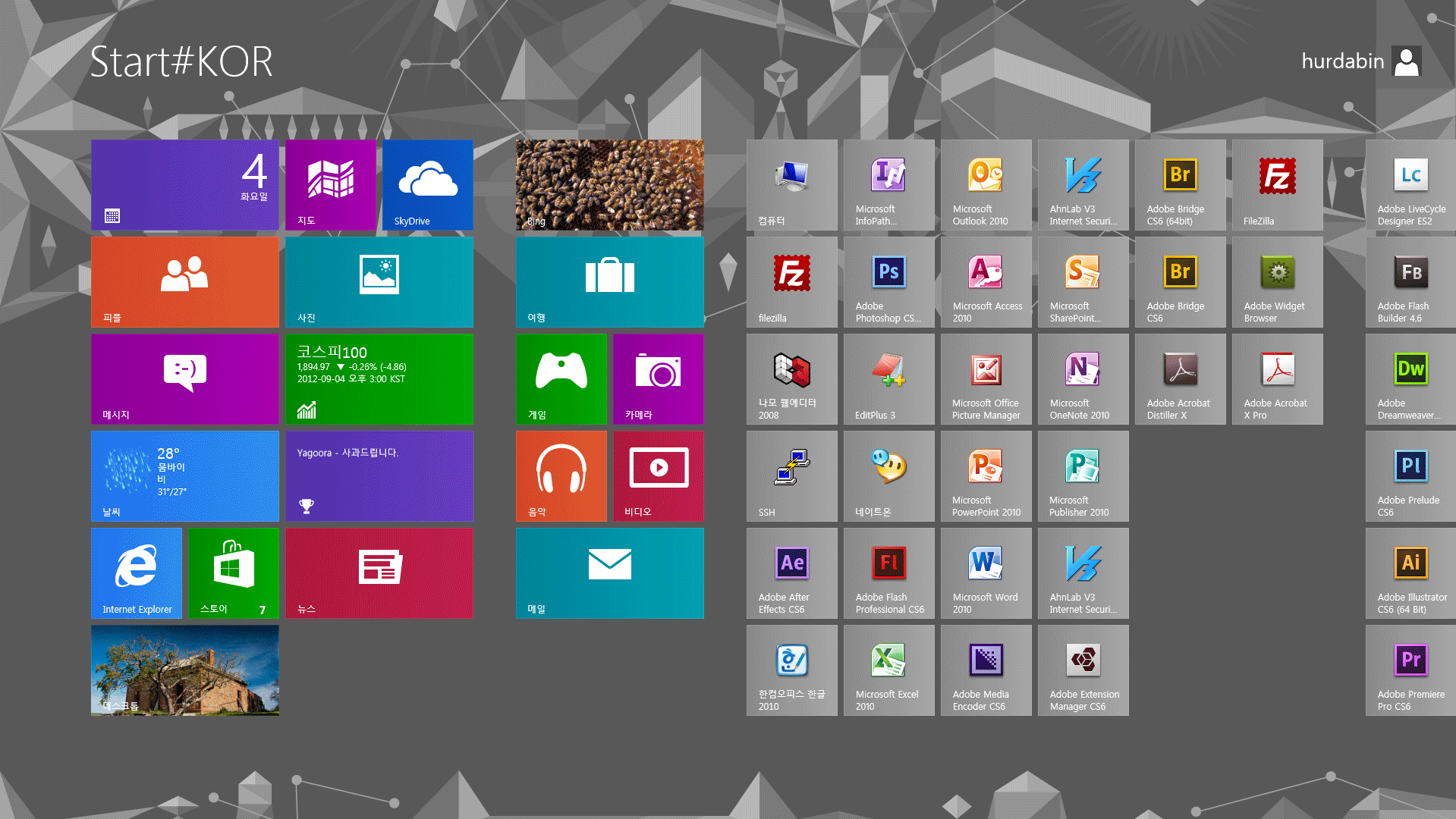Open Microsoft OneNote 2010

point(1083,378)
